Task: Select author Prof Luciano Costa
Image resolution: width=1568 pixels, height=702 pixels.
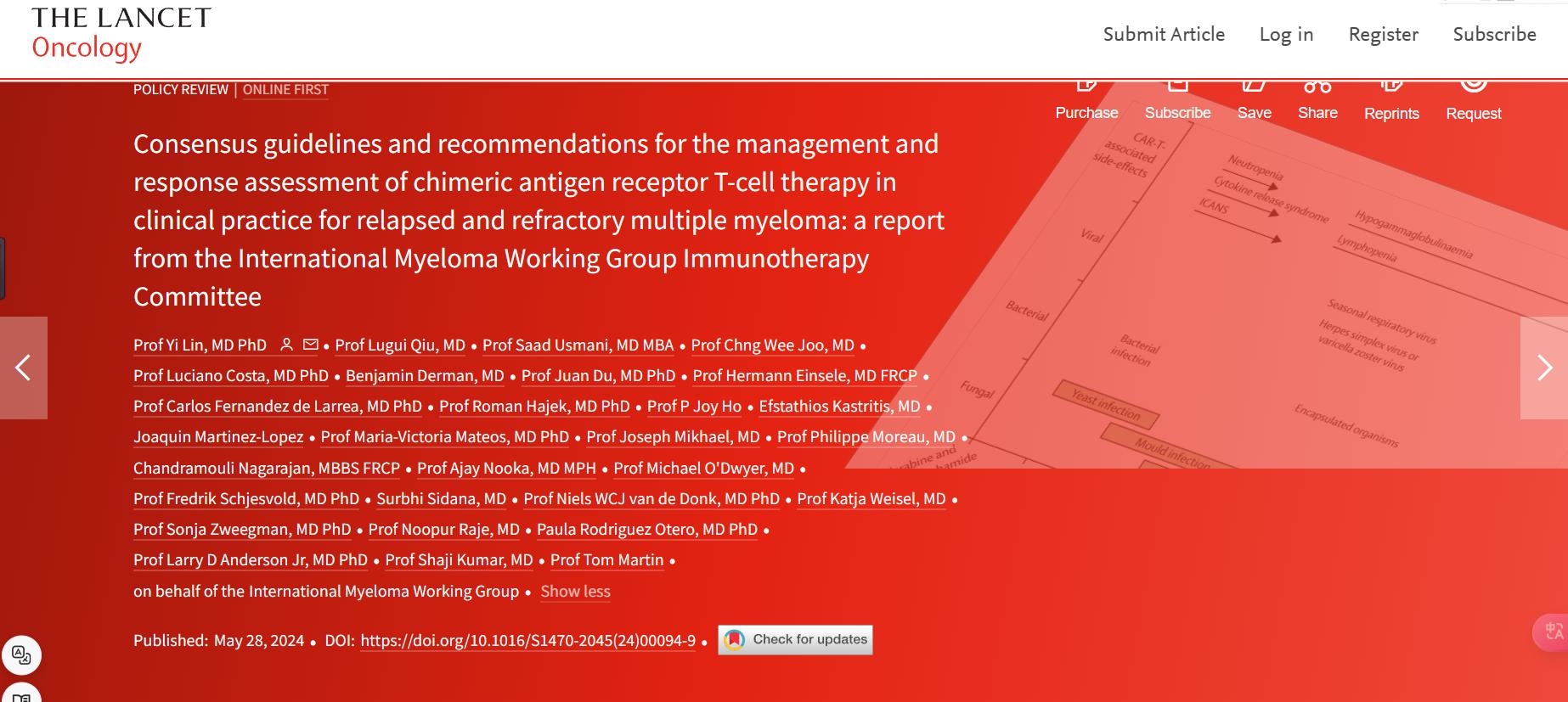Action: (230, 375)
